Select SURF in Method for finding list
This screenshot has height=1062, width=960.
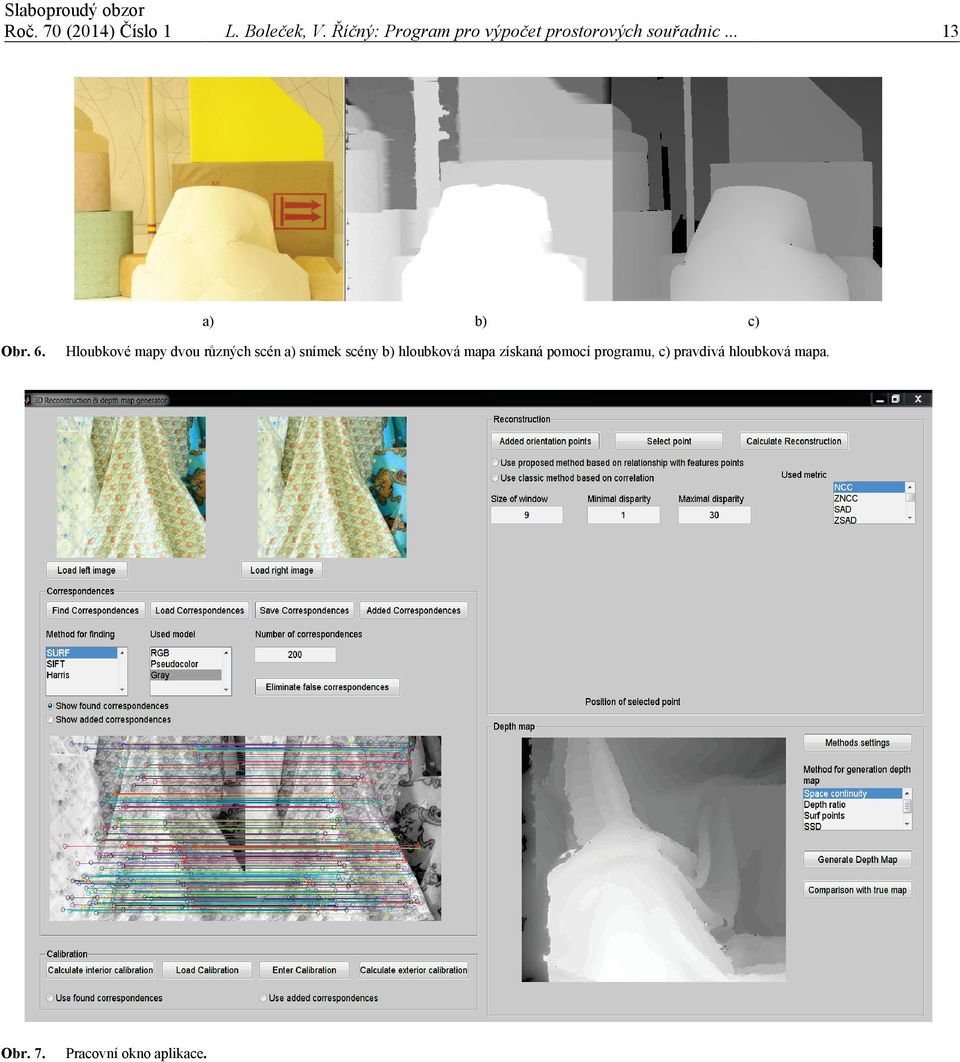coord(82,653)
